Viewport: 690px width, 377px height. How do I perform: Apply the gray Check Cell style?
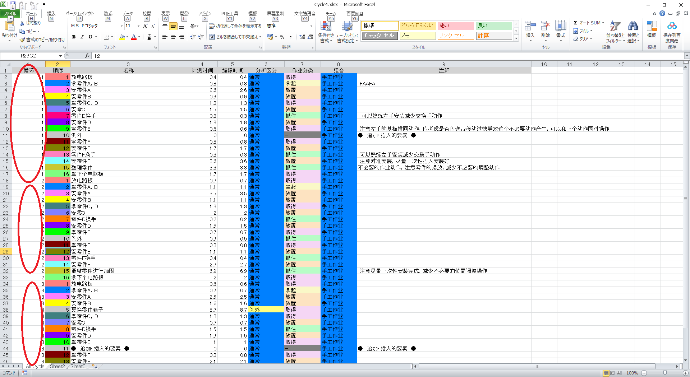(380, 36)
